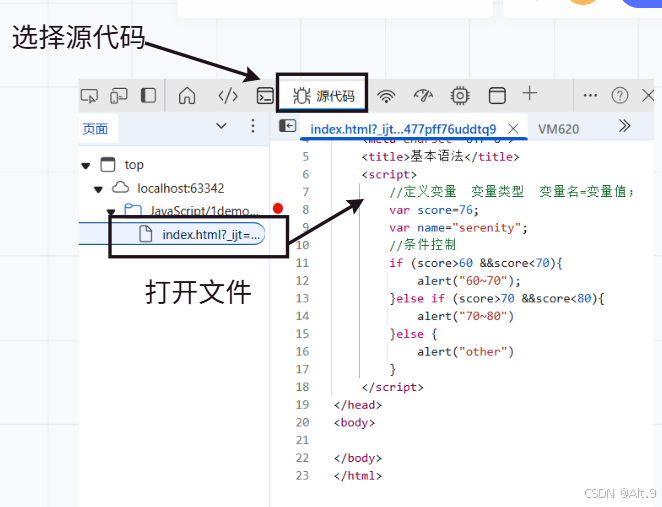Add a new tool with plus icon
The width and height of the screenshot is (662, 507).
(x=529, y=93)
